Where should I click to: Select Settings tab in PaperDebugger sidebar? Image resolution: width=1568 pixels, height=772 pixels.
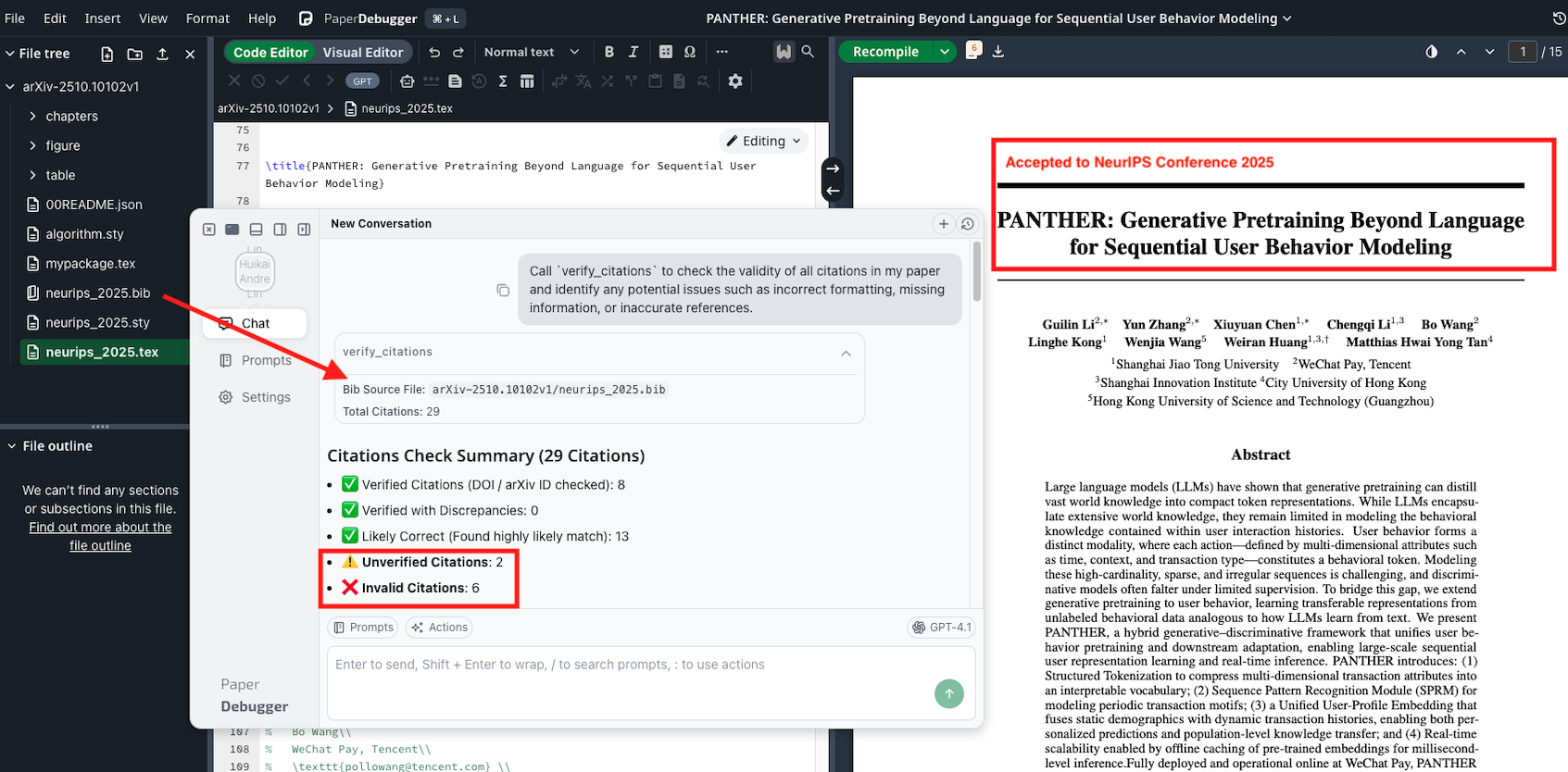coord(255,397)
